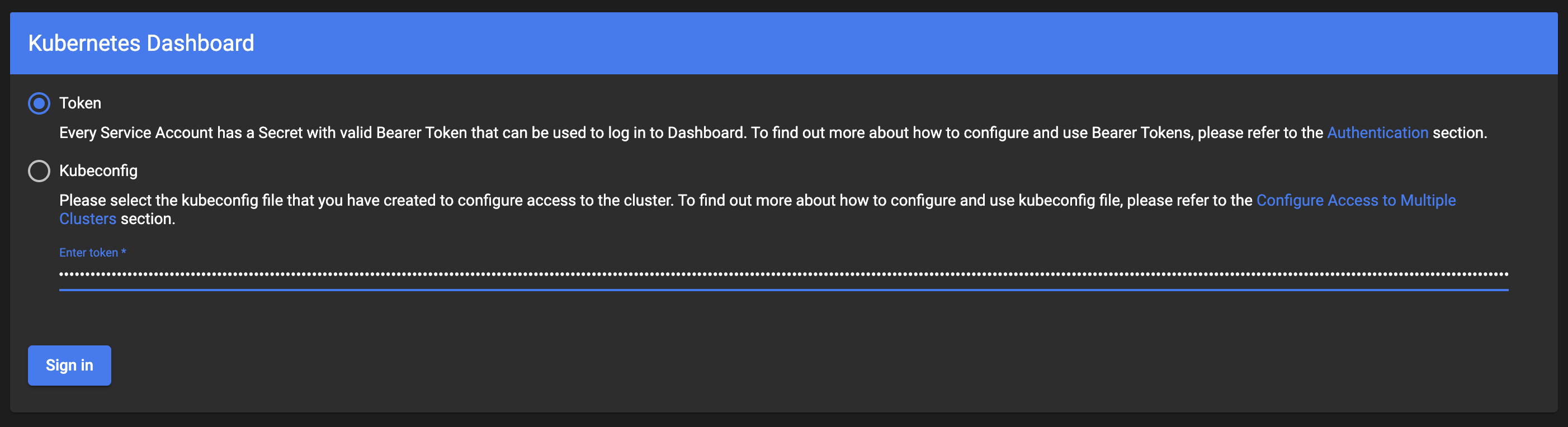The image size is (1568, 427).
Task: Click the word 'section.' after Authentication link
Action: (1459, 132)
